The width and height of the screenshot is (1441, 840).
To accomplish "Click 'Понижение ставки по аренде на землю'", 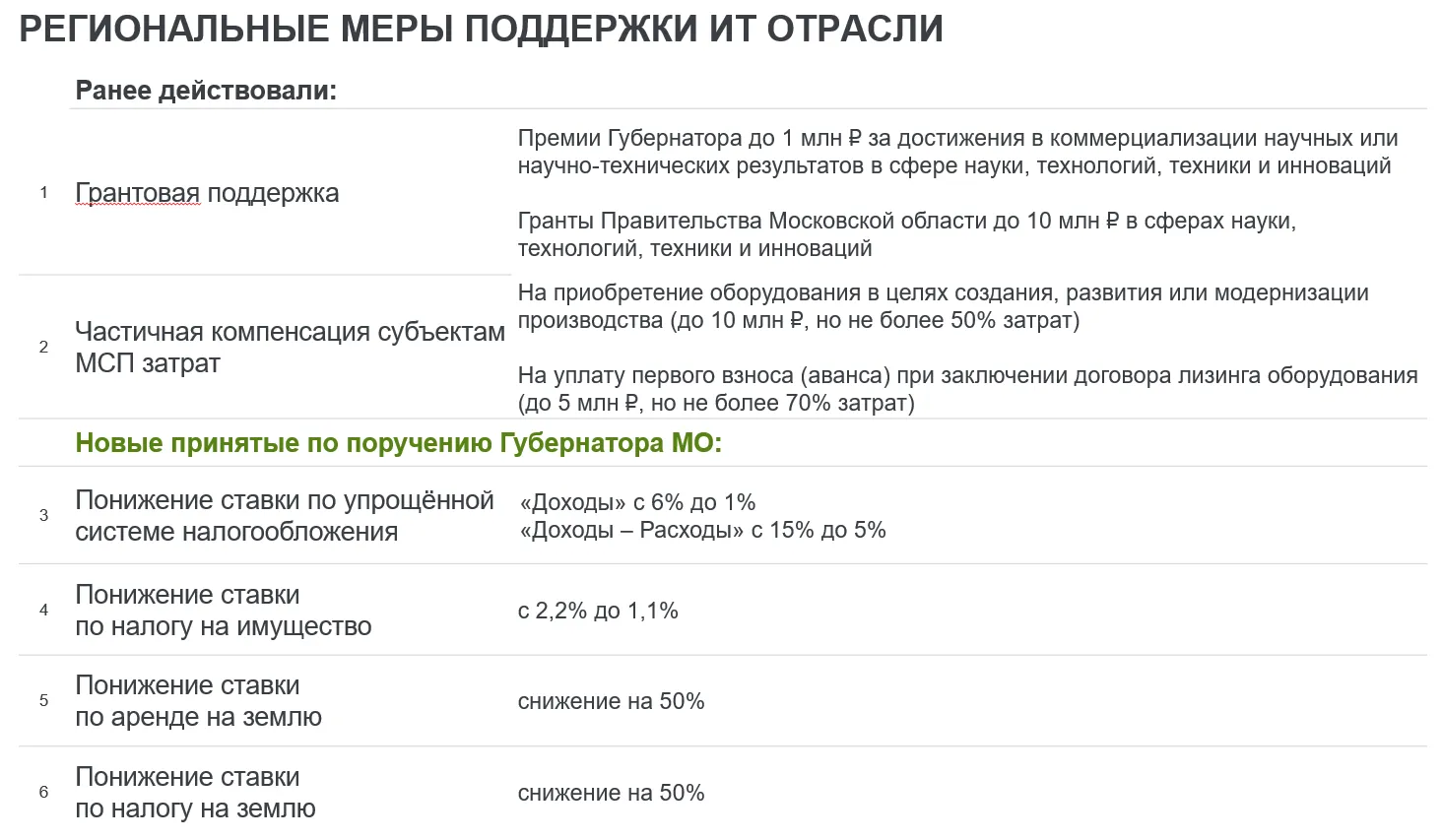I will pos(199,701).
